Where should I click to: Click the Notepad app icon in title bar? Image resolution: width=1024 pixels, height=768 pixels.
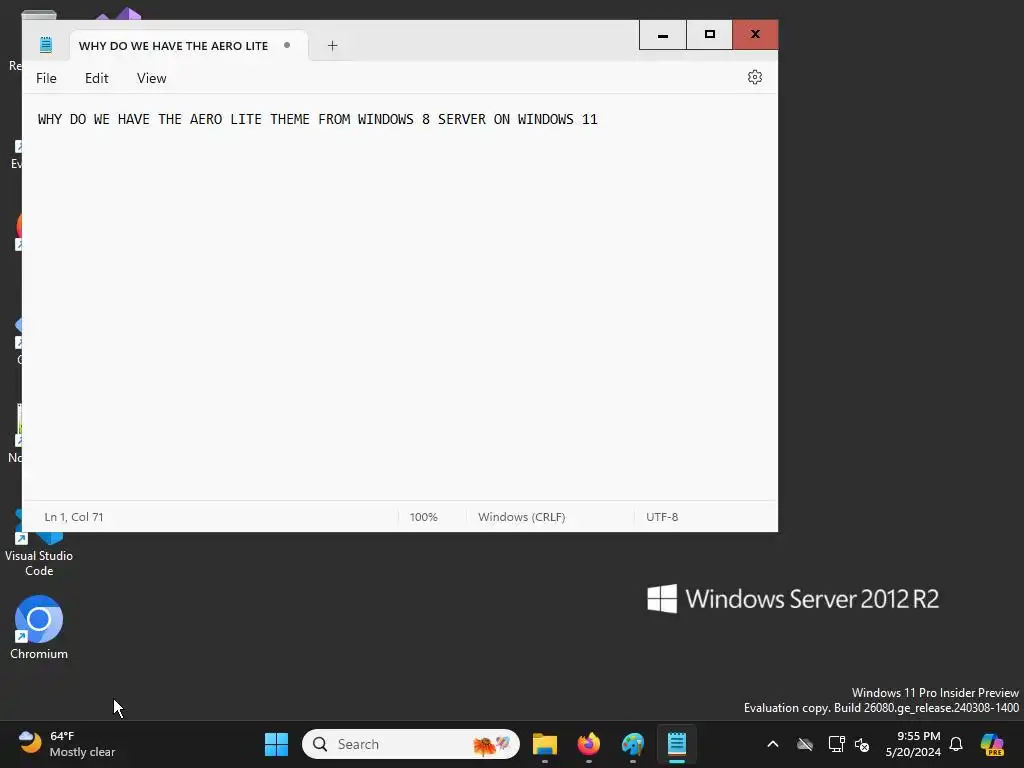(x=46, y=45)
